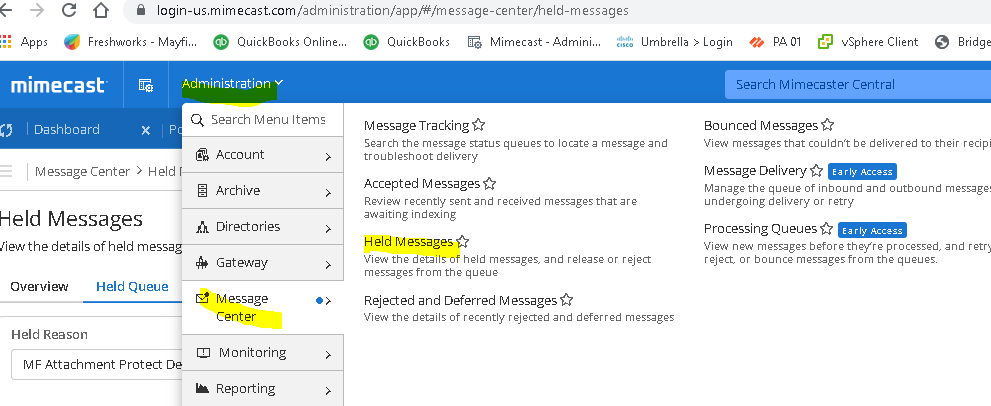
Task: Open the Freshworks bookmark
Action: coord(131,42)
